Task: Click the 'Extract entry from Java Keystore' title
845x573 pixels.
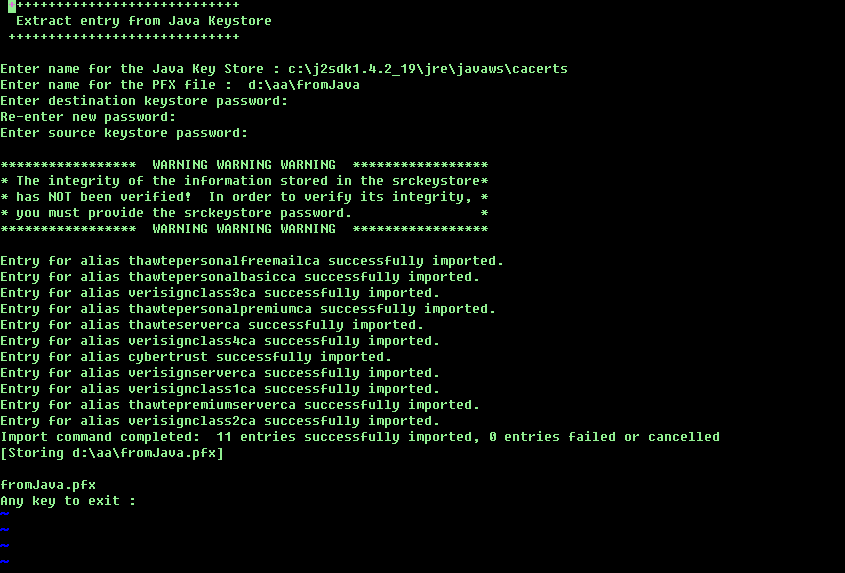Action: tap(144, 21)
